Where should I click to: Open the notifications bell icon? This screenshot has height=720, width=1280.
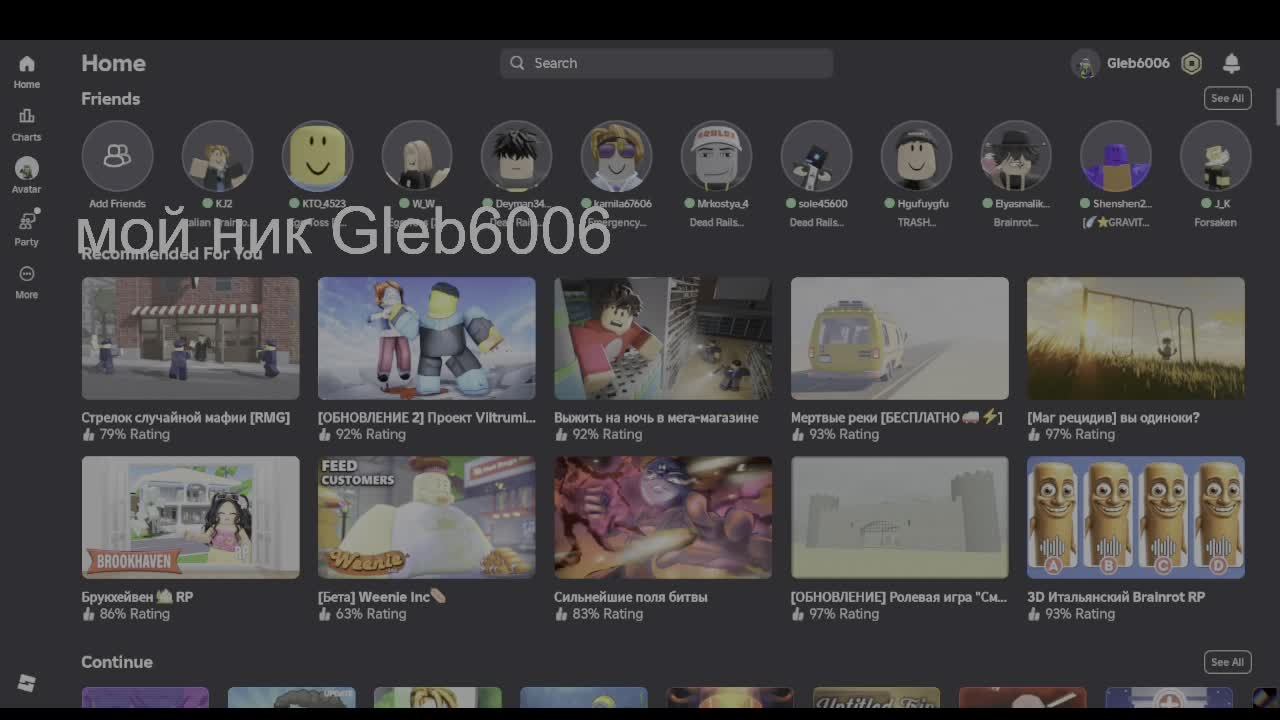pos(1232,63)
